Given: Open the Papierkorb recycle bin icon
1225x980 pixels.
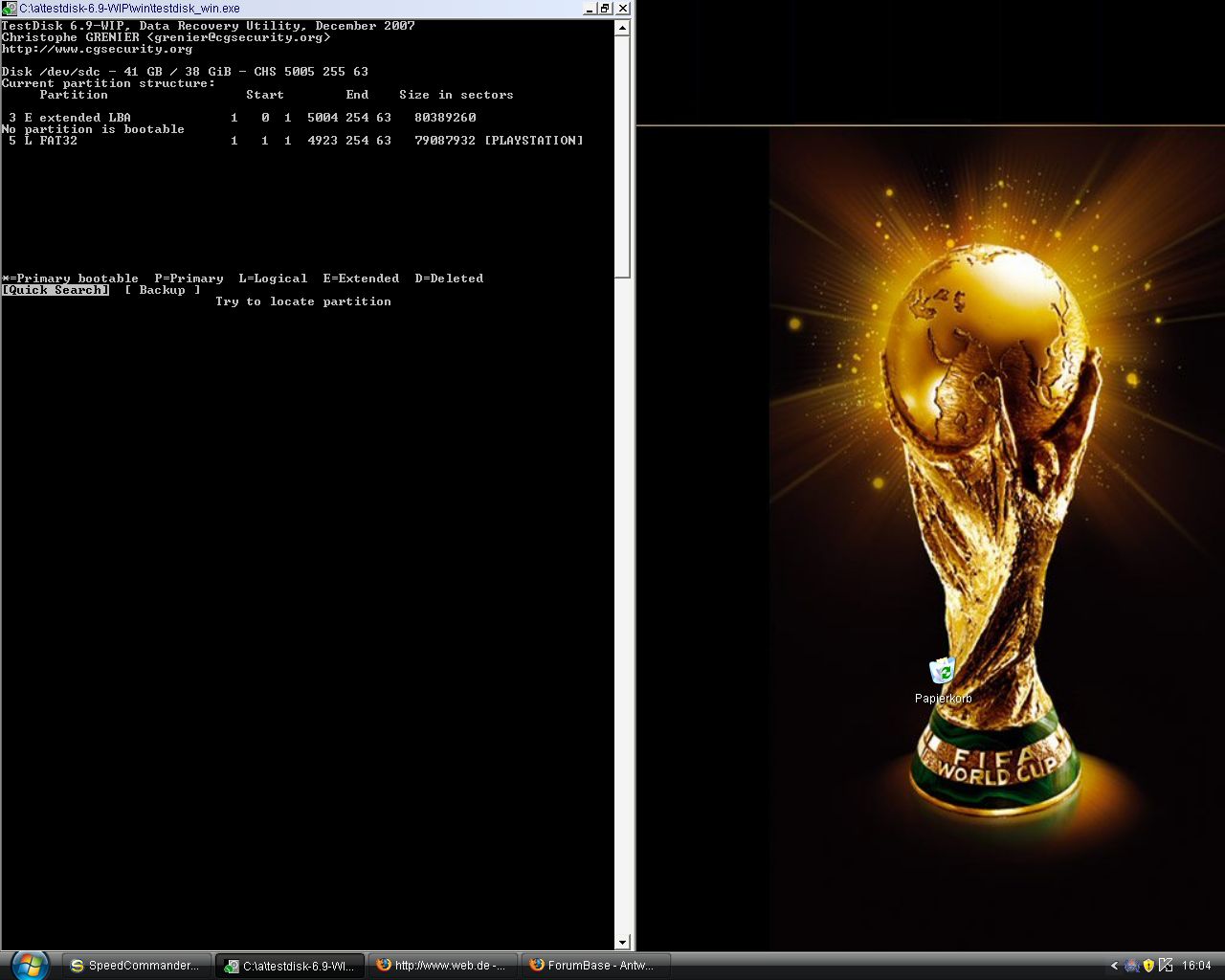Looking at the screenshot, I should click(943, 680).
